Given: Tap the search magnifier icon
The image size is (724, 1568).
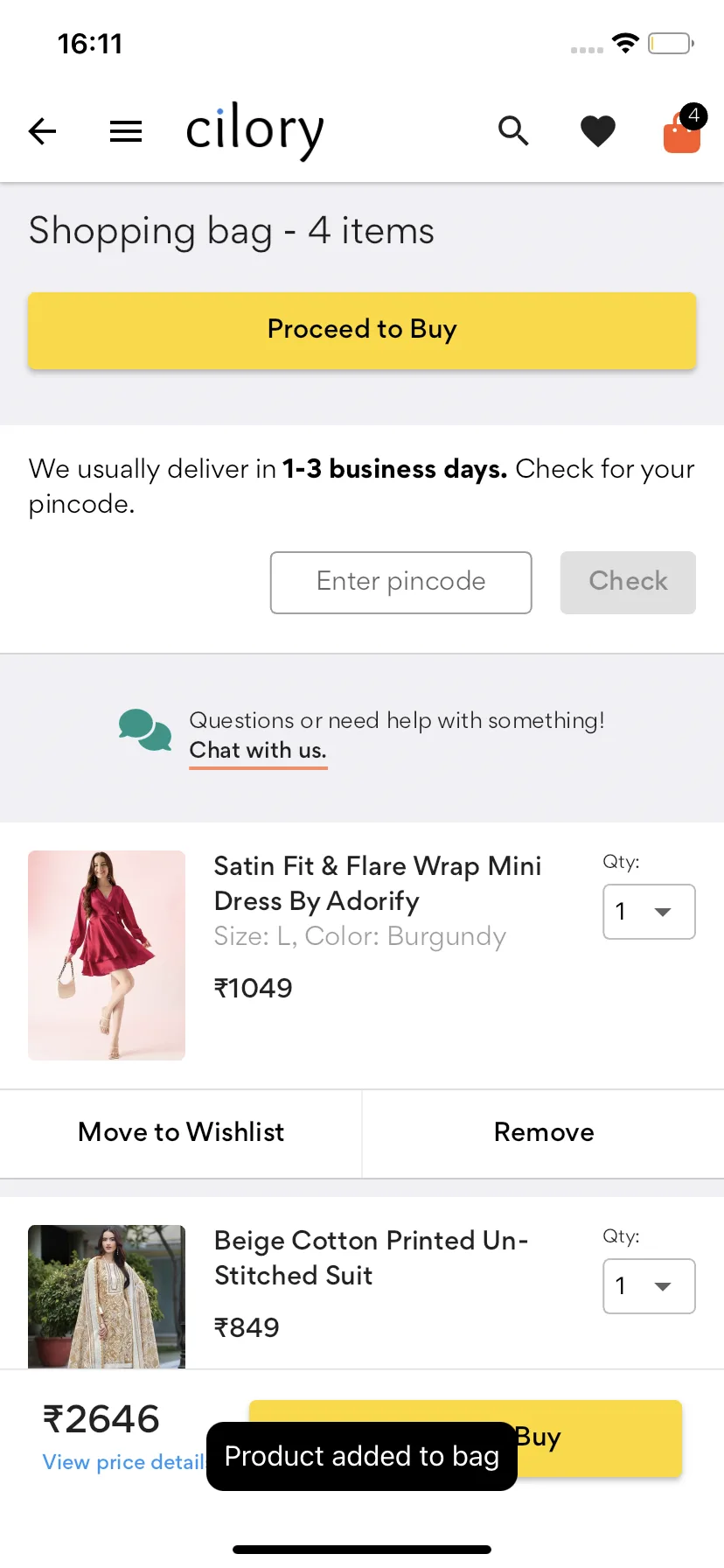Looking at the screenshot, I should 513,131.
